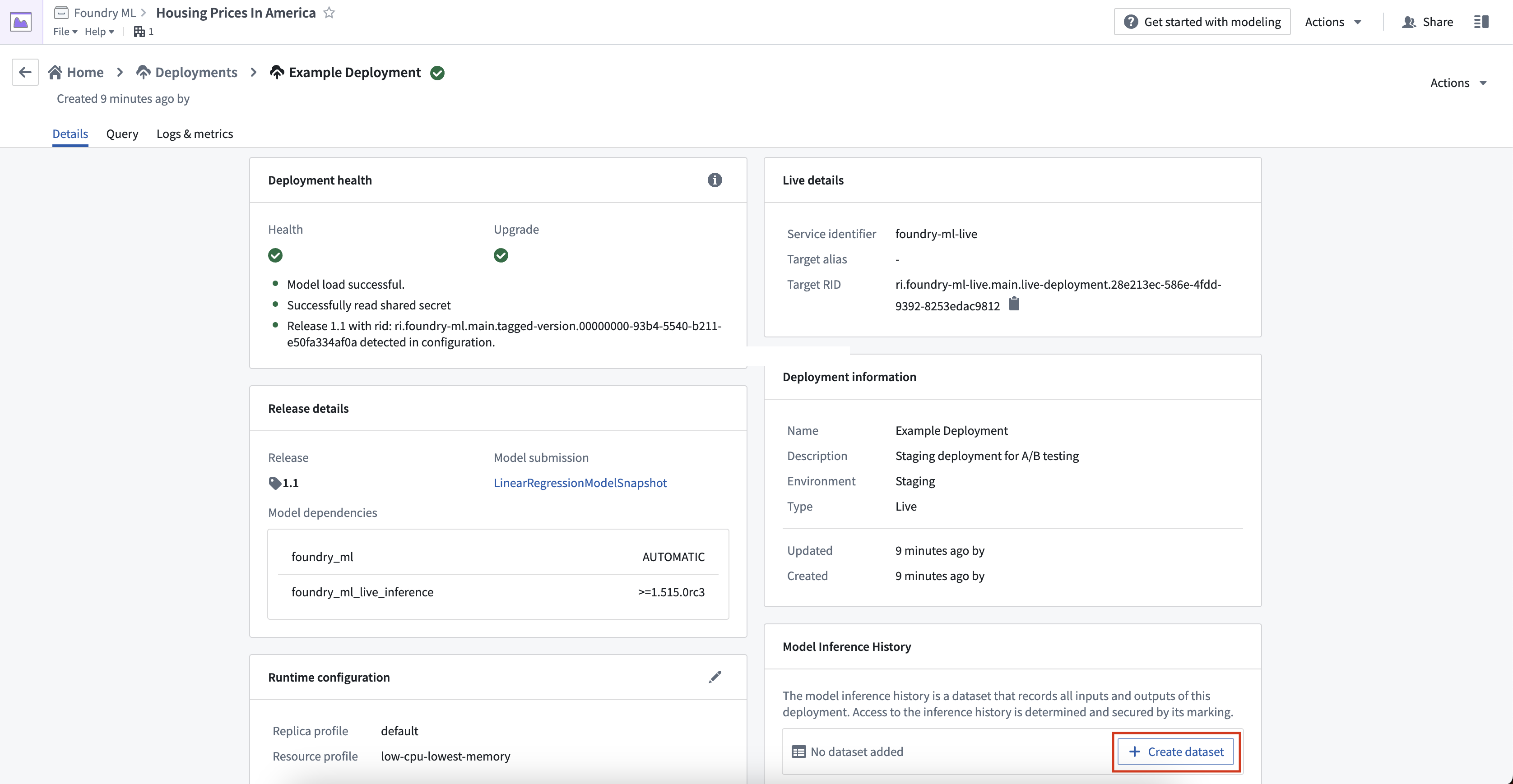Click the green status check beside Example Deployment
1513x784 pixels.
[x=437, y=73]
